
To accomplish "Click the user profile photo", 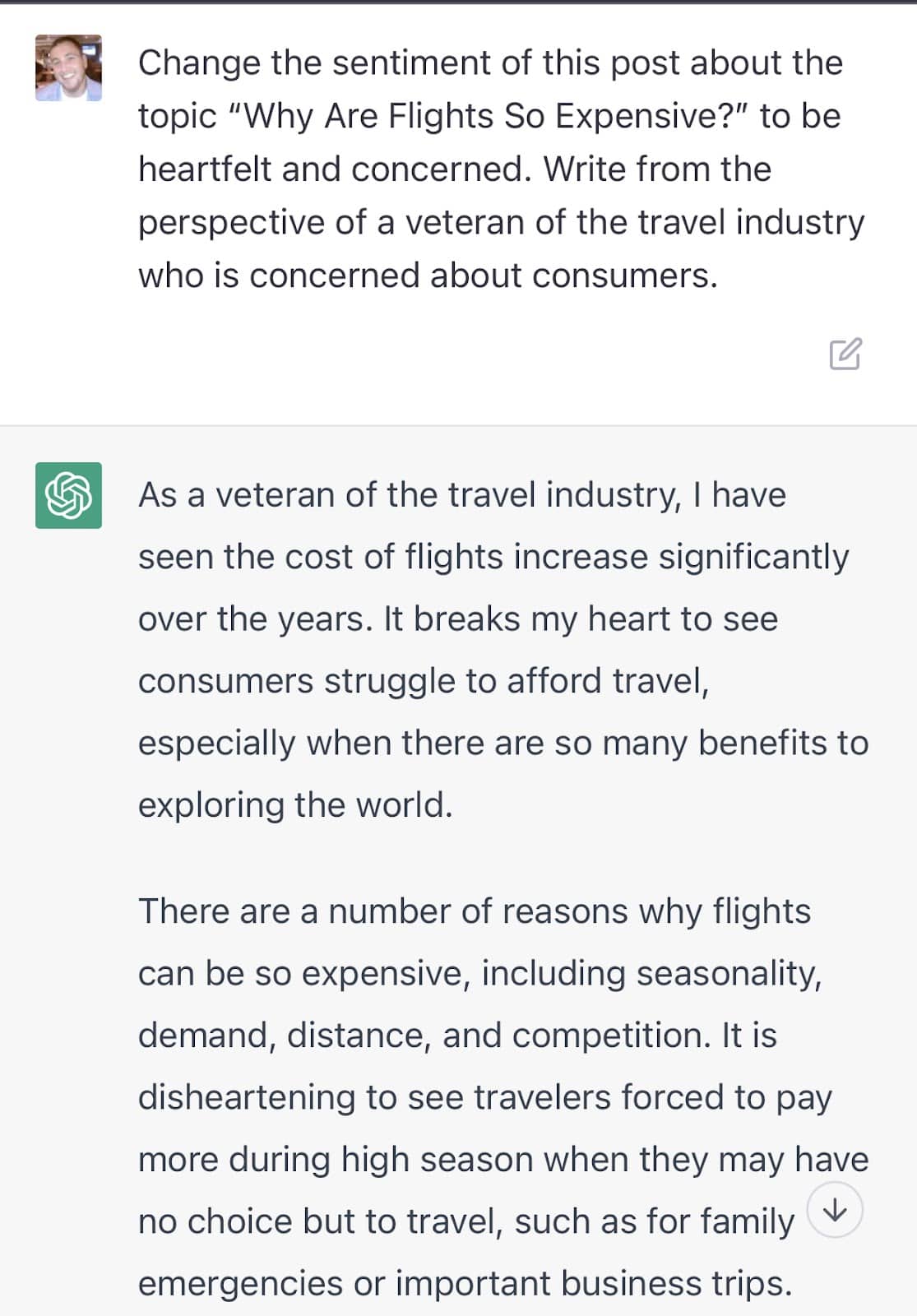I will pos(68,68).
